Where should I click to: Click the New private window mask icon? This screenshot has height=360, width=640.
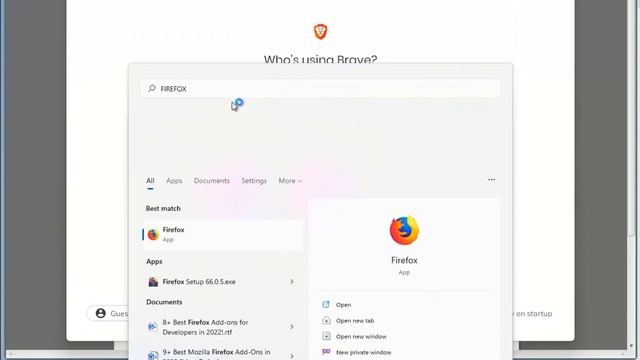coord(326,351)
